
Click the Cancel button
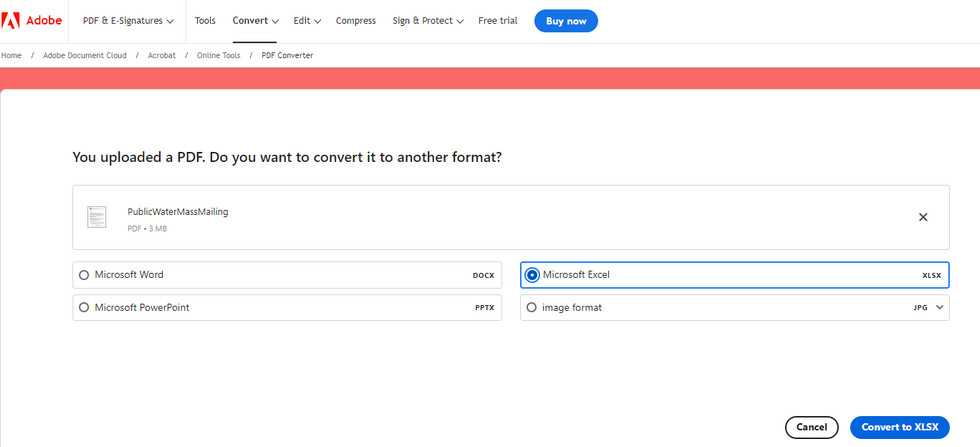point(811,428)
